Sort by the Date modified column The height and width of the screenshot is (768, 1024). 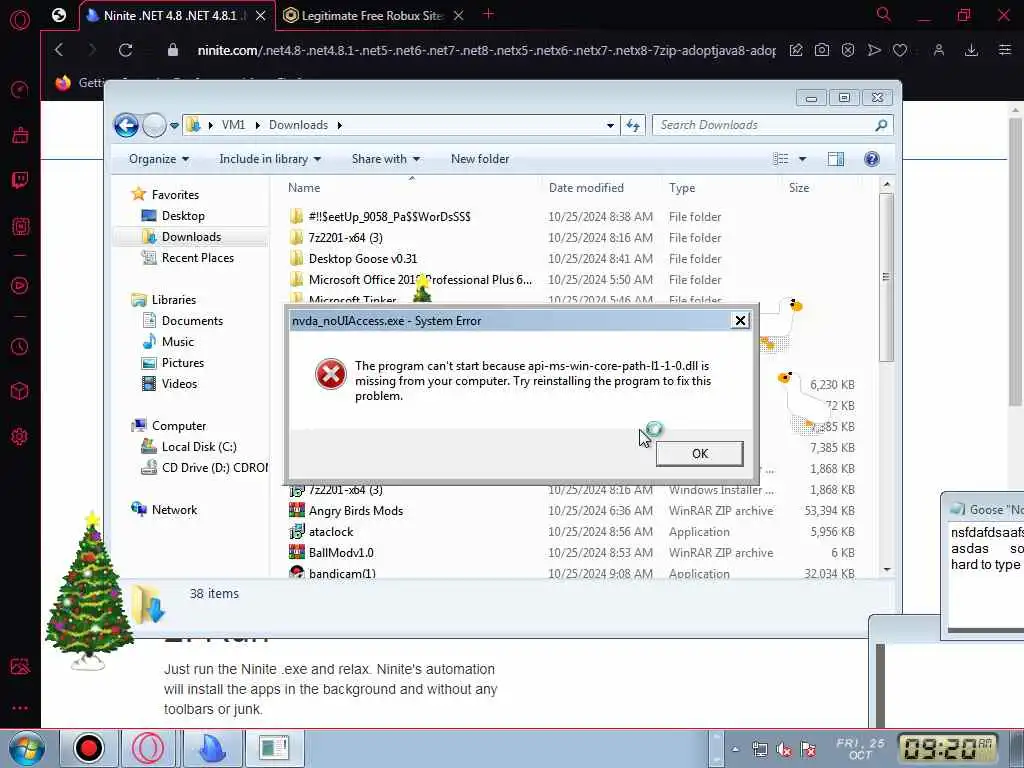pos(586,187)
